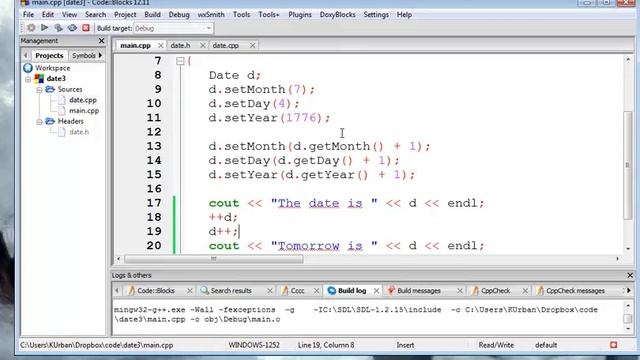Click the log tabs scroll right arrow
Viewport: 640px width, 360px height.
pyautogui.click(x=629, y=290)
